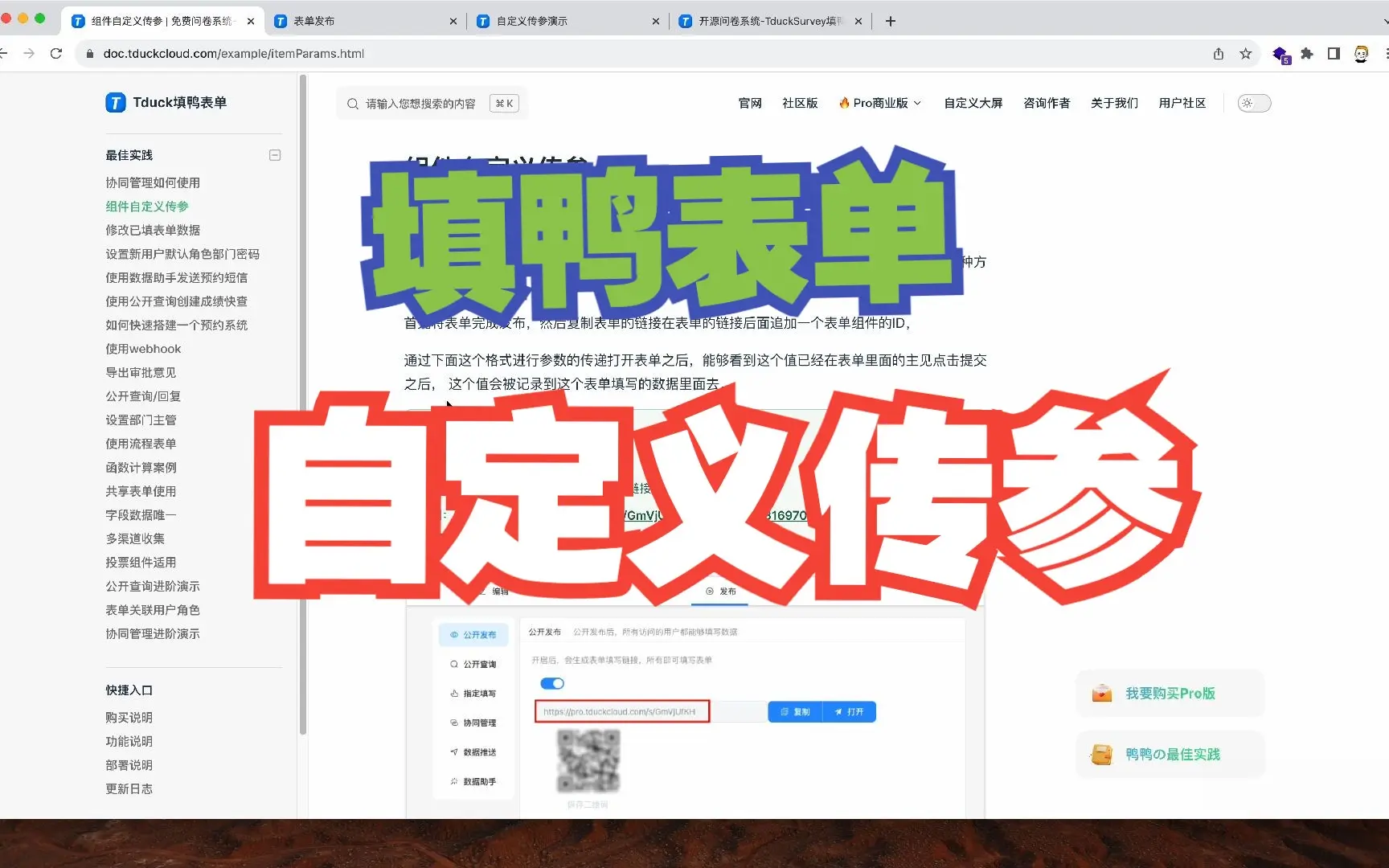The image size is (1389, 868).
Task: Open the 关于我们 nav item
Action: click(1114, 103)
